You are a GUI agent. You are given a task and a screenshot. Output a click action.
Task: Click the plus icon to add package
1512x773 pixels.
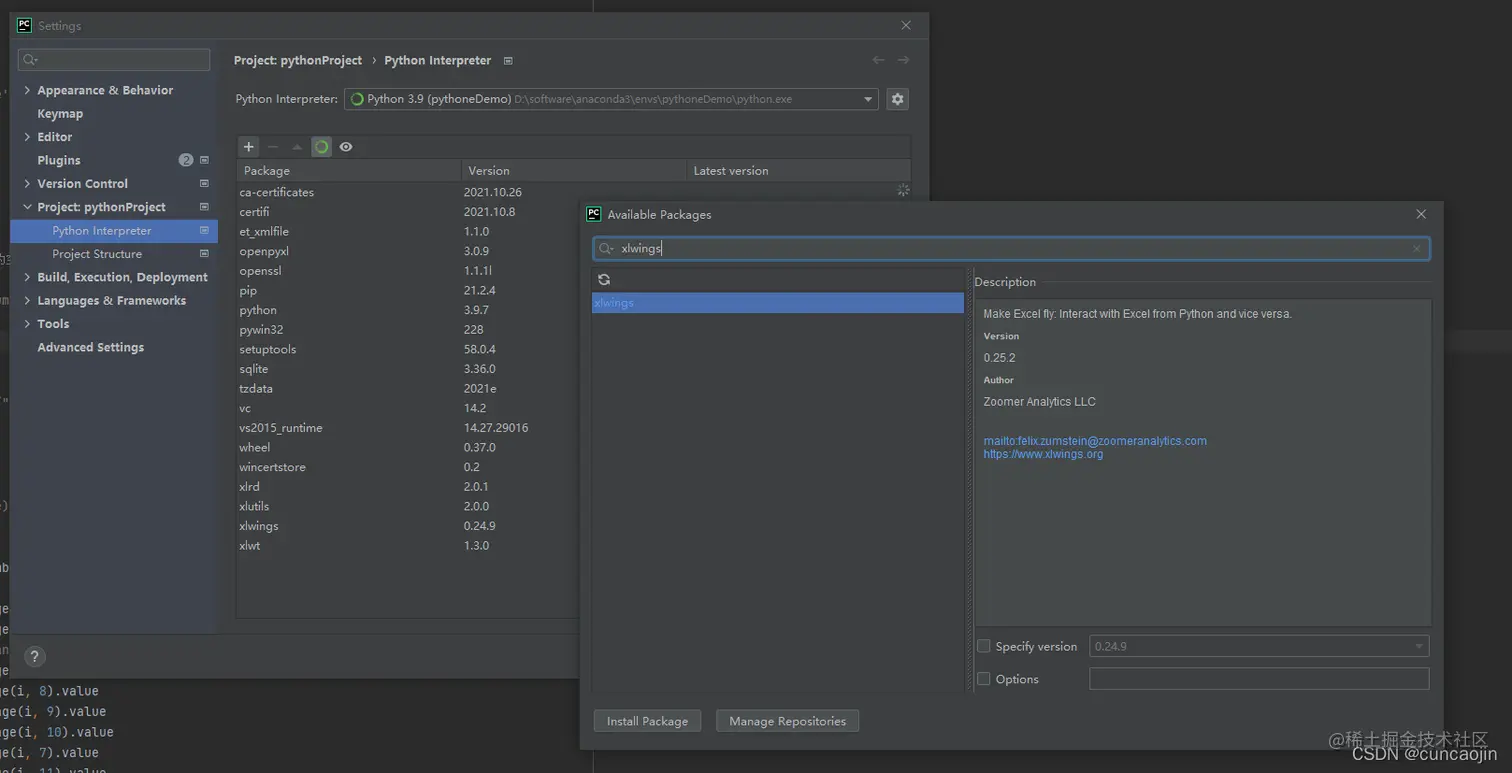[x=249, y=147]
